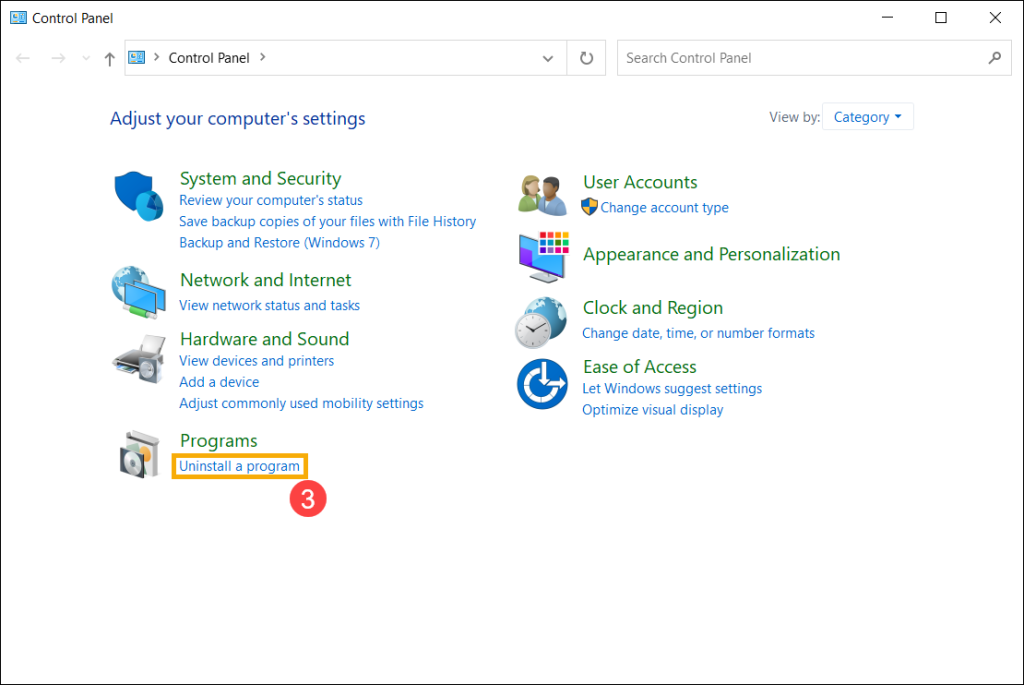Click the Hardware and Sound printer icon
This screenshot has width=1024, height=685.
pyautogui.click(x=139, y=359)
